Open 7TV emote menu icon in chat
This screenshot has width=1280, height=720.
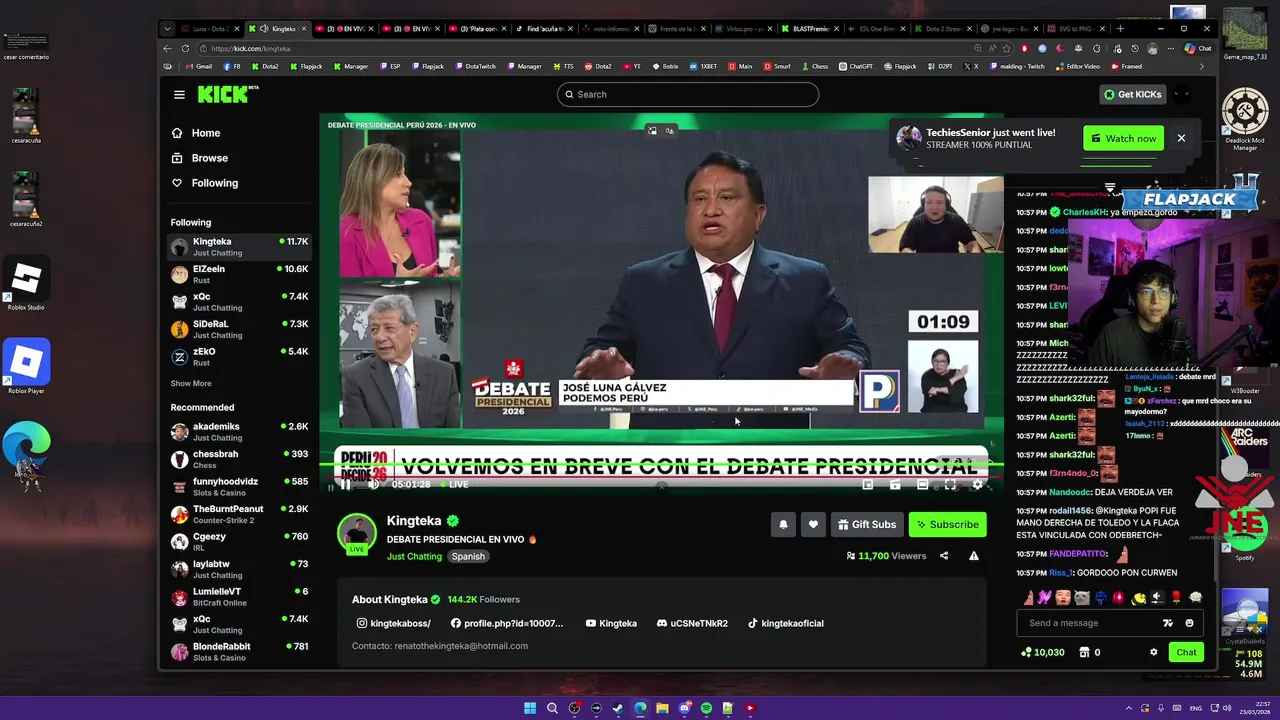(x=1167, y=623)
